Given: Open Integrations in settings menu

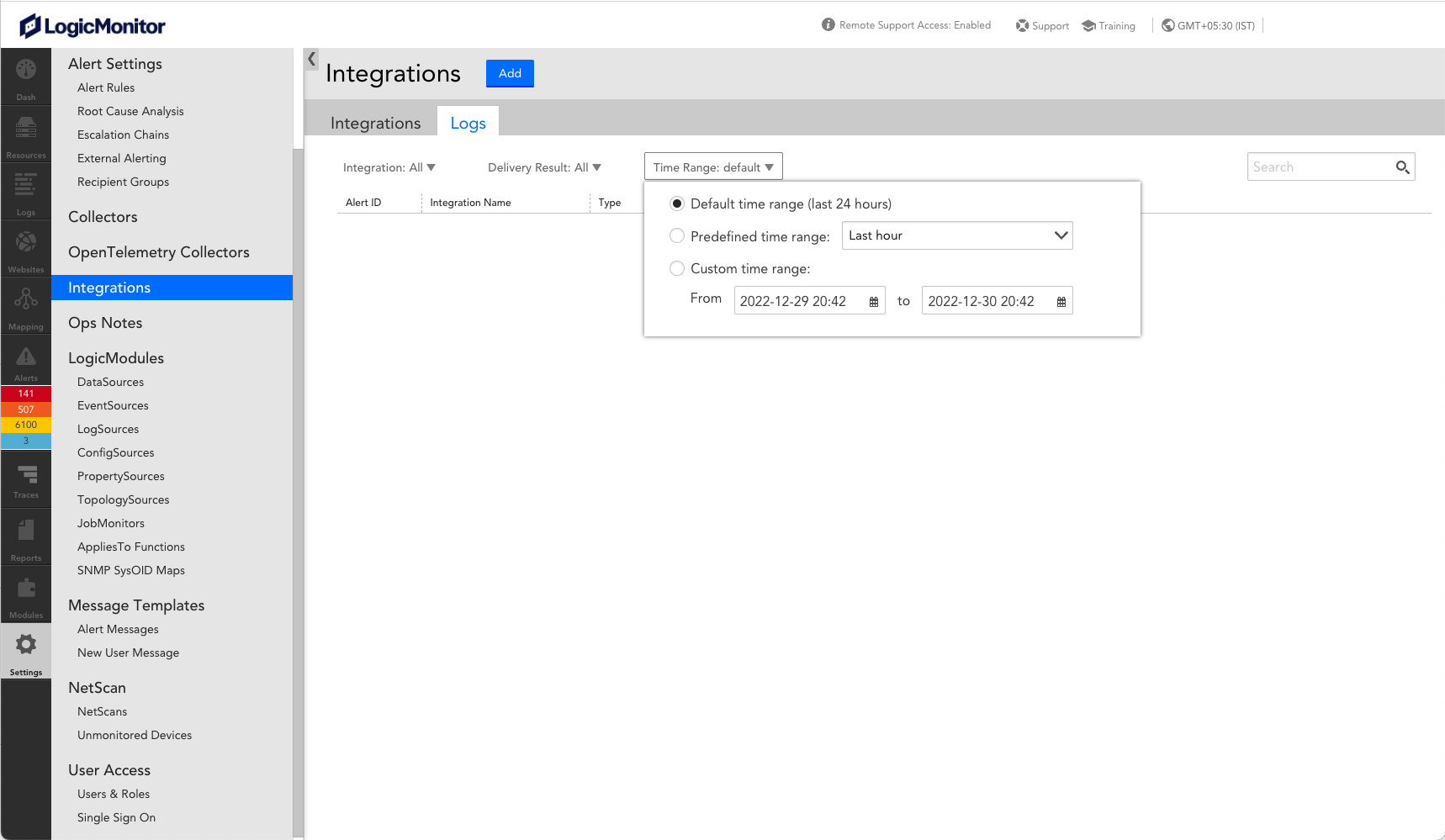Looking at the screenshot, I should click(x=172, y=288).
